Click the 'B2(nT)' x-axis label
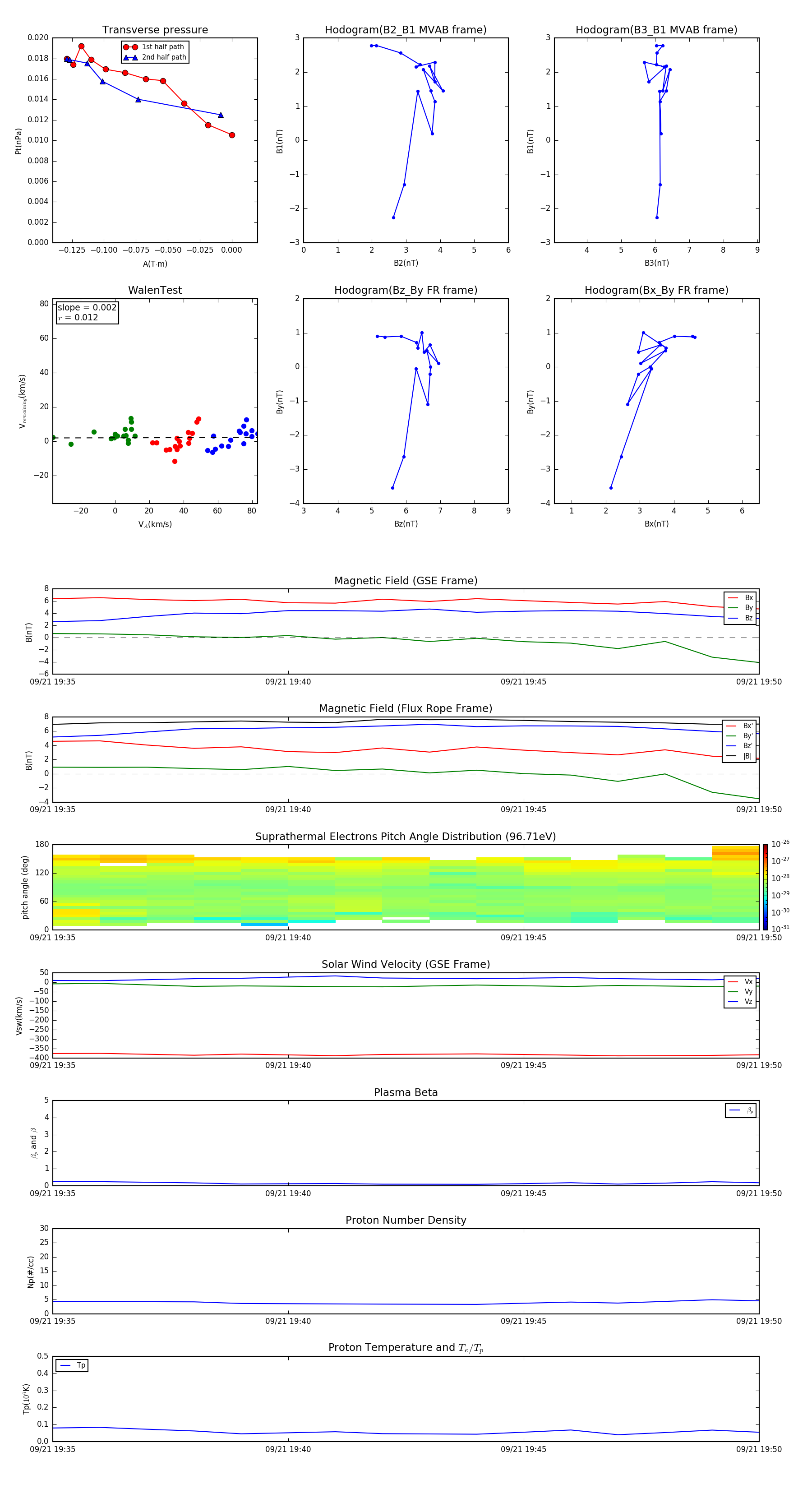Image resolution: width=812 pixels, height=1489 pixels. pos(406,263)
